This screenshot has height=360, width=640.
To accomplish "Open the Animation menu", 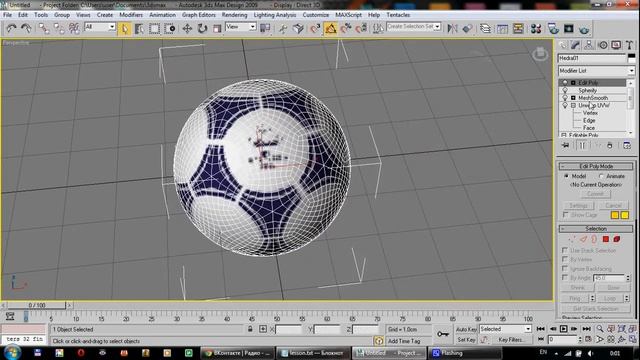I will click(x=162, y=15).
